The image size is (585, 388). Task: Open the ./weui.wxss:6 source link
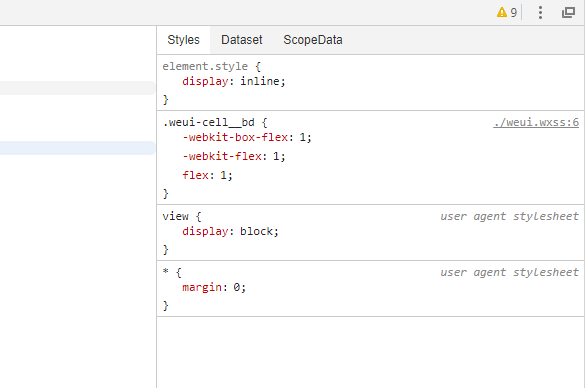point(536,122)
